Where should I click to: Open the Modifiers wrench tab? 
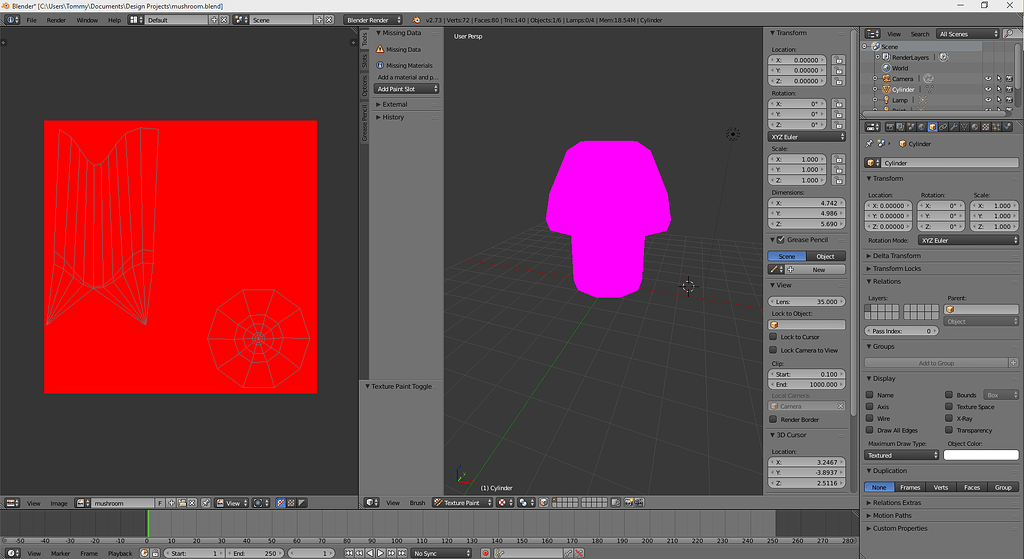953,127
